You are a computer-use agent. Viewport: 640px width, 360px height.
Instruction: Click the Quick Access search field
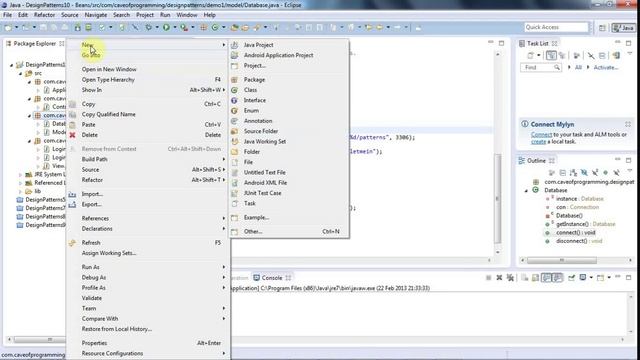556,27
